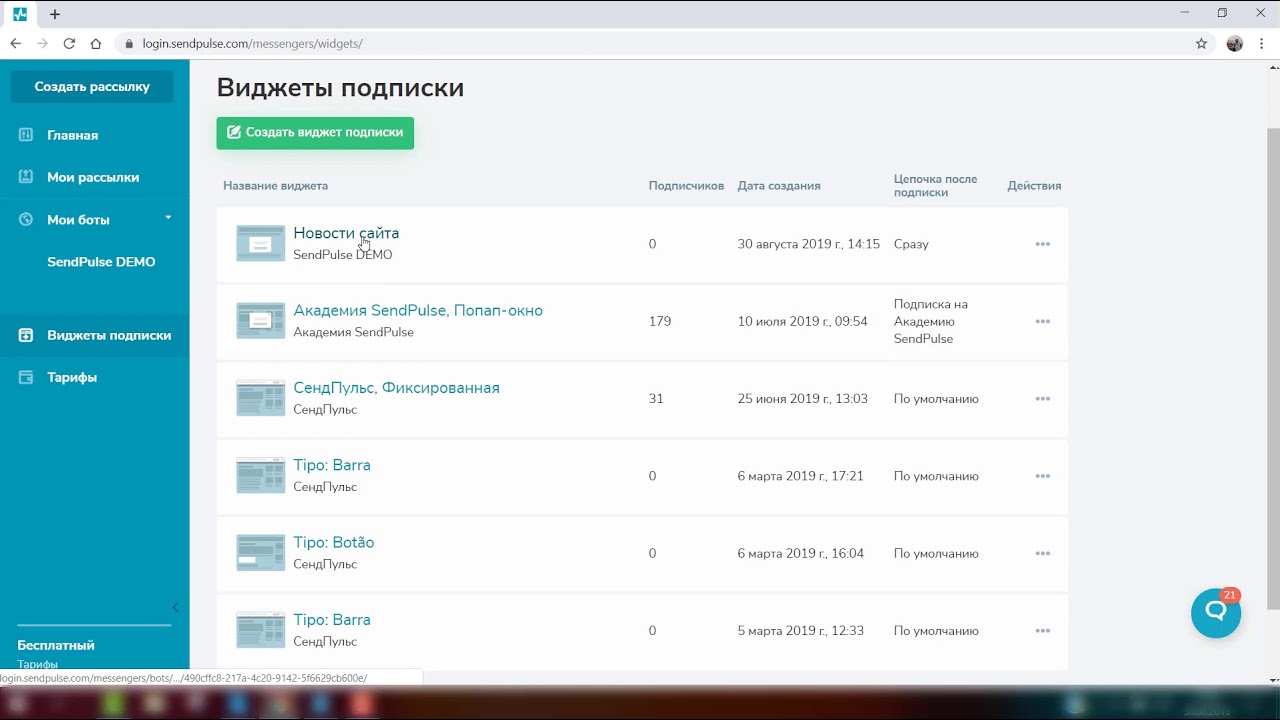
Task: Click the browser address bar URL
Action: click(252, 44)
